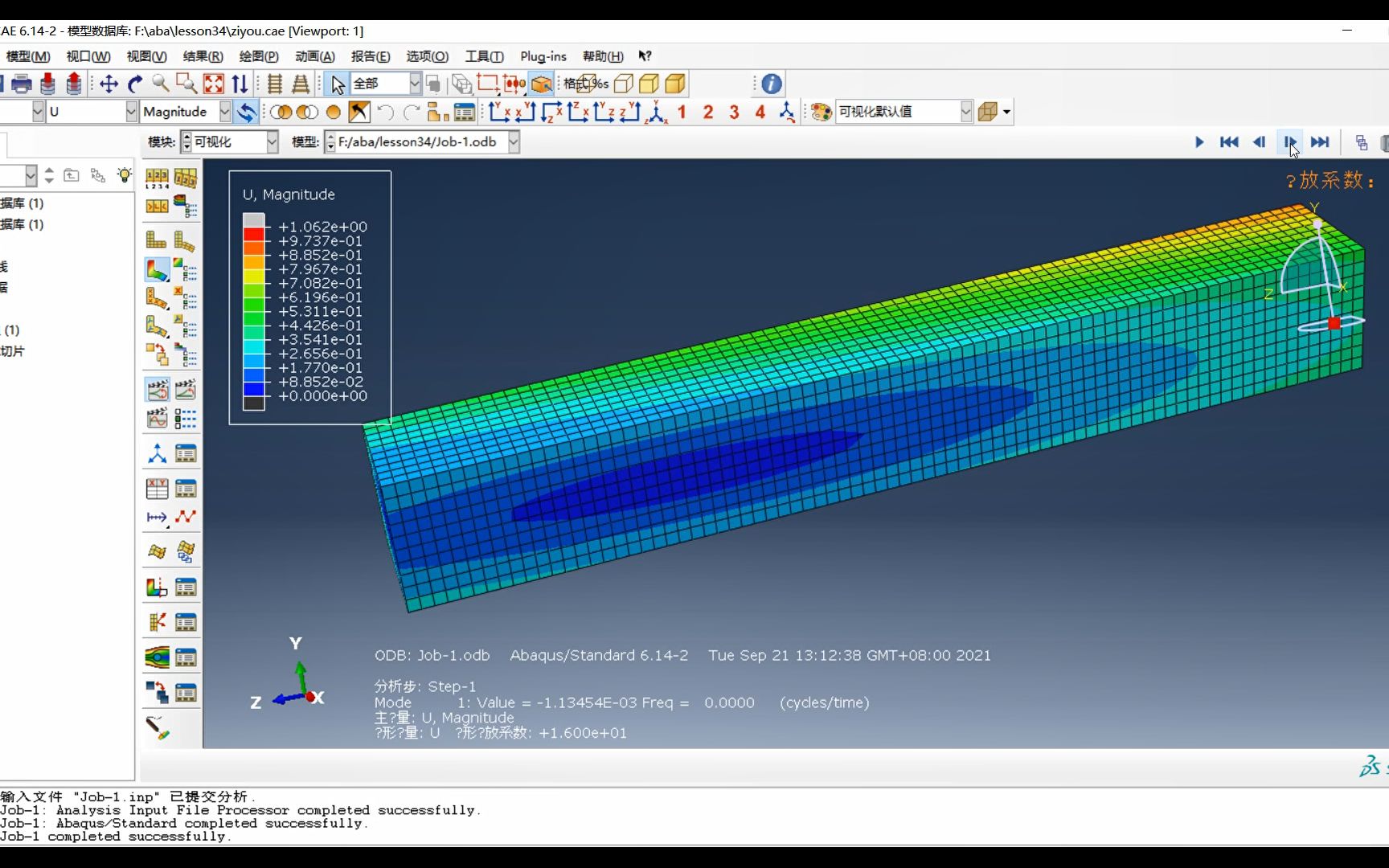Jump to the last frame button
The height and width of the screenshot is (868, 1389).
point(1320,142)
